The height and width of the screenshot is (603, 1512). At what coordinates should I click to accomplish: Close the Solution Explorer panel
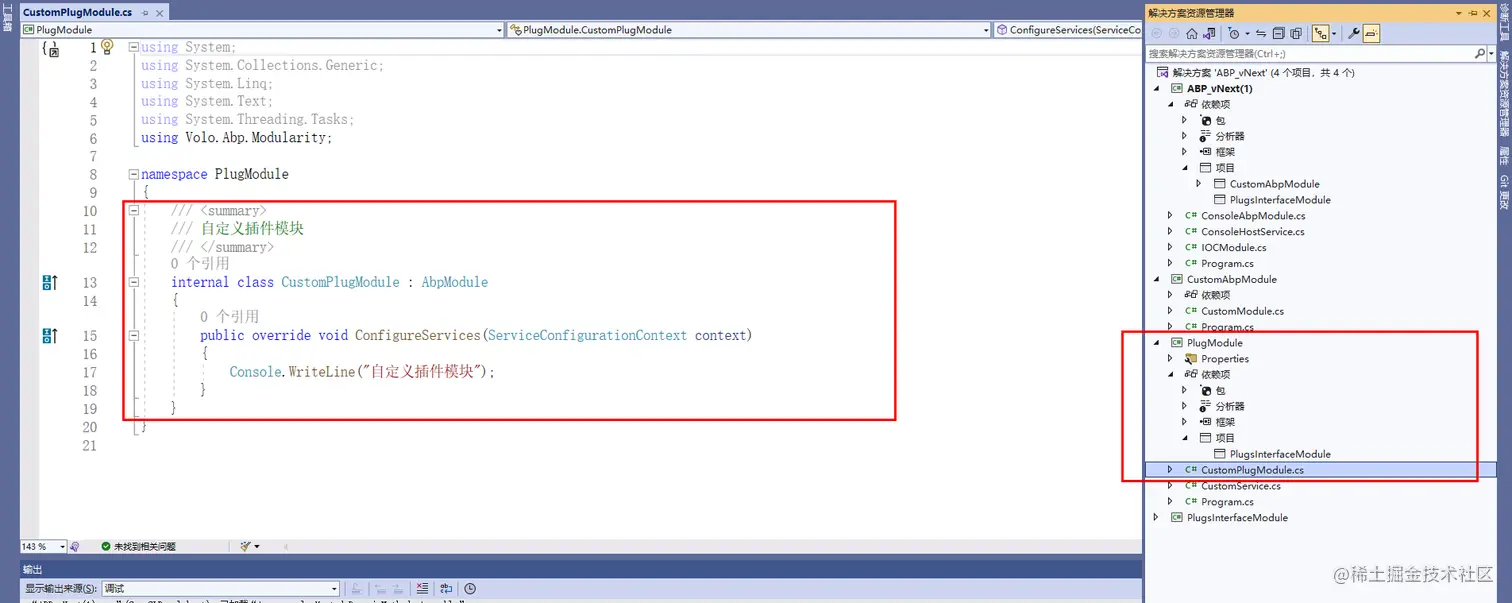1487,13
